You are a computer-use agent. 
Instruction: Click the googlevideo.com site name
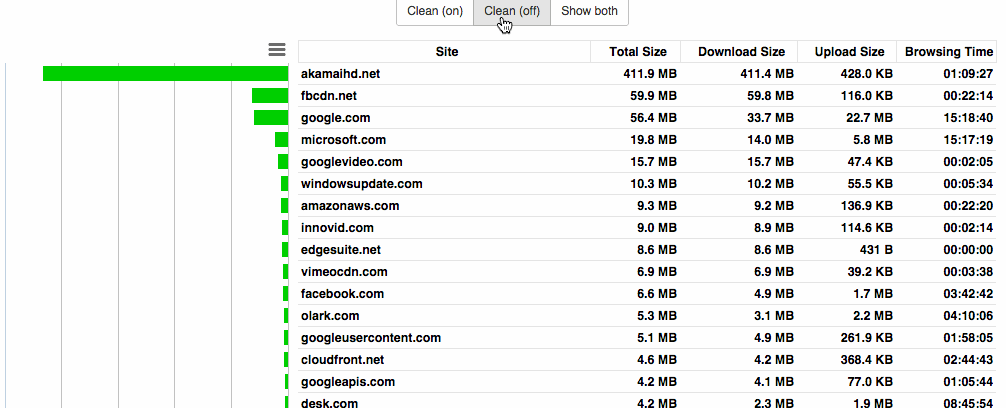click(x=351, y=162)
